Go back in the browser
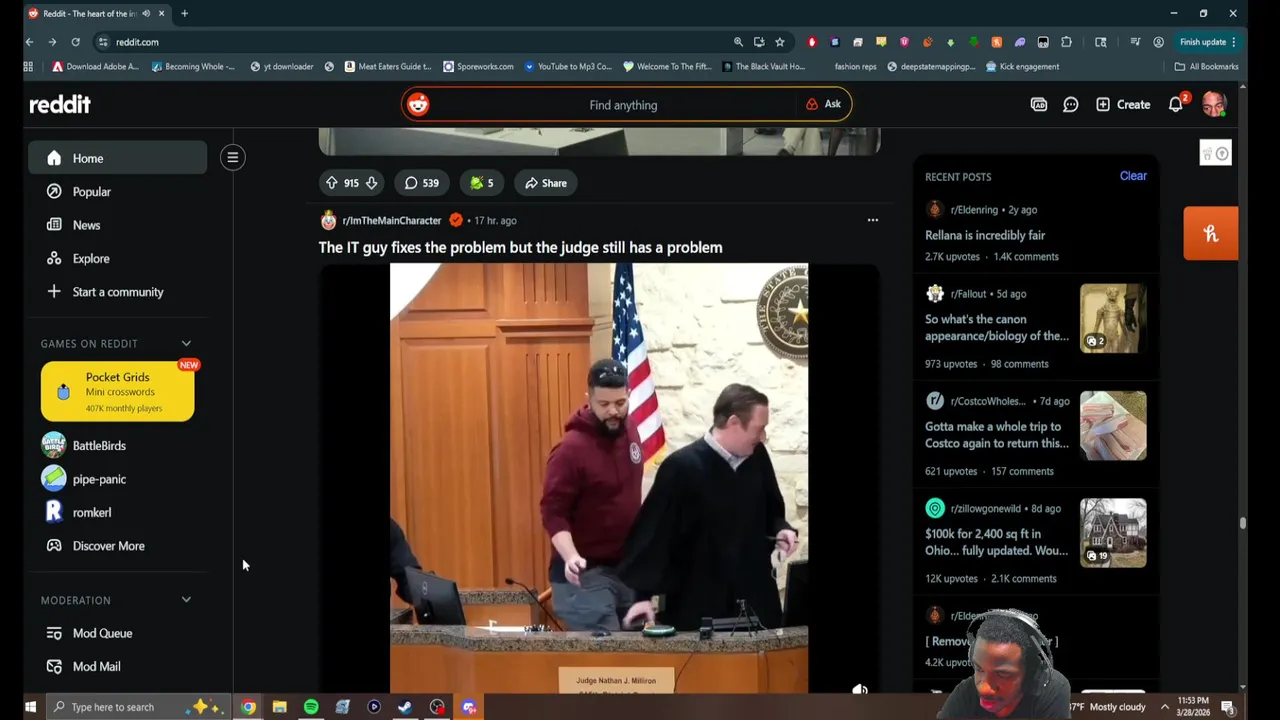The image size is (1280, 720). [30, 42]
